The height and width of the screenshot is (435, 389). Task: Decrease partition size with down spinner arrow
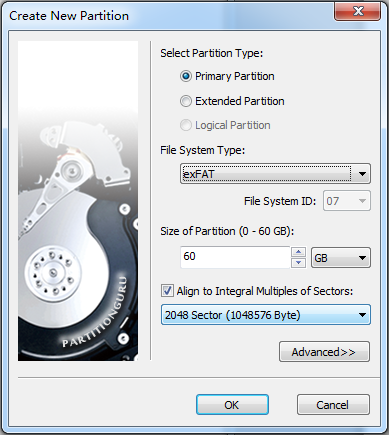coord(298,263)
